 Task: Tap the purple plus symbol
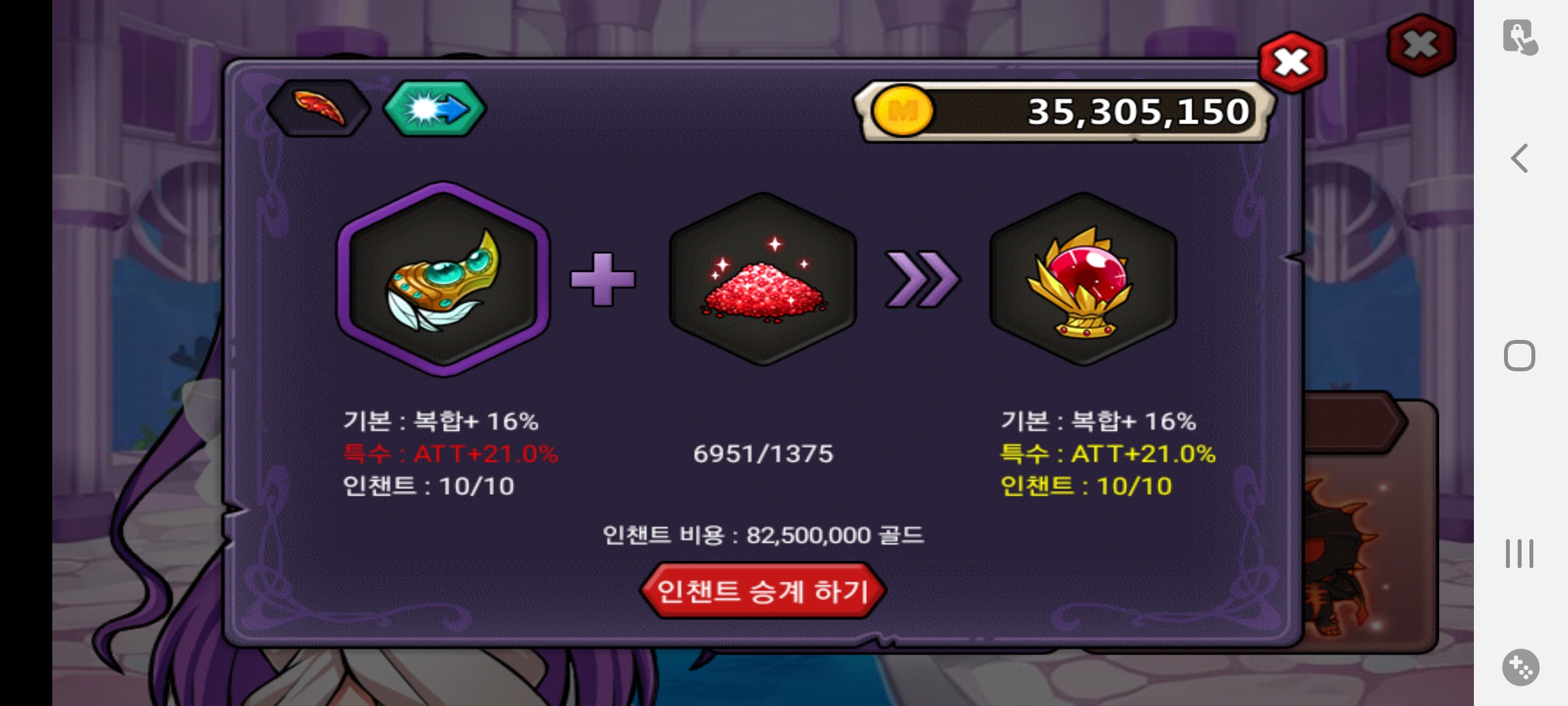(x=602, y=279)
